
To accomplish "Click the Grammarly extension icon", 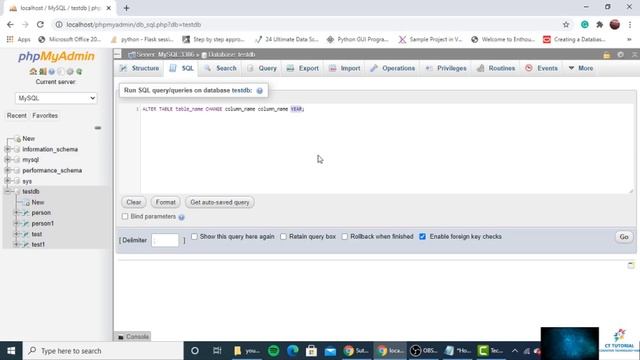I will click(x=584, y=24).
